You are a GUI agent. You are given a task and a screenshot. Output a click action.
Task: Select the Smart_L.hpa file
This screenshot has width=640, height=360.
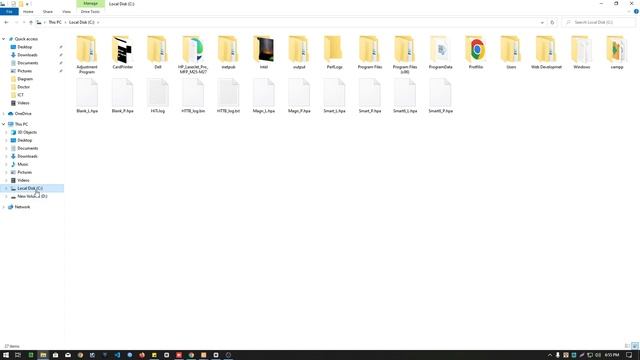click(x=334, y=96)
